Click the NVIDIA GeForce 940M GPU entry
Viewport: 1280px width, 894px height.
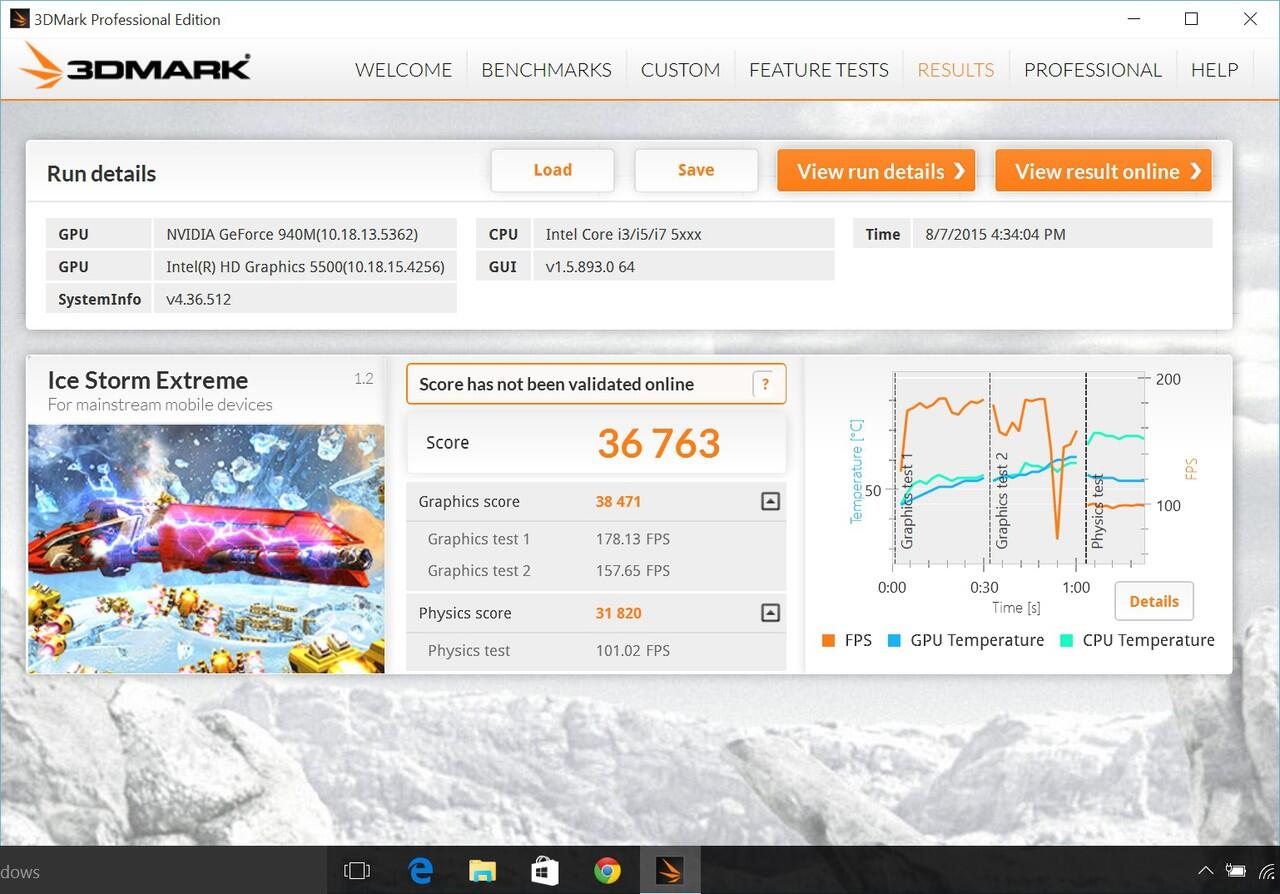(x=304, y=234)
